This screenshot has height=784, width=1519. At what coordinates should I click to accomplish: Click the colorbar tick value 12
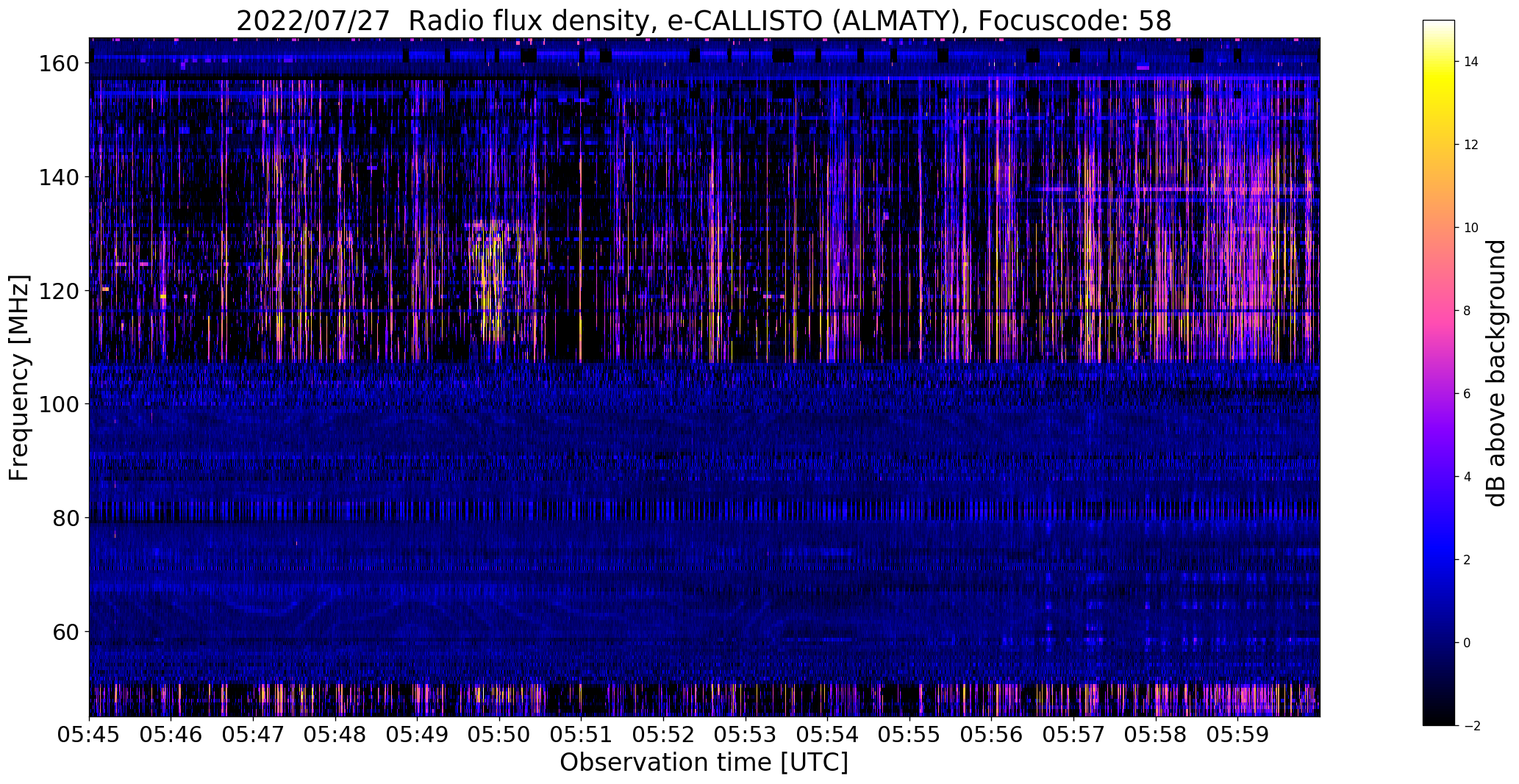point(1471,145)
